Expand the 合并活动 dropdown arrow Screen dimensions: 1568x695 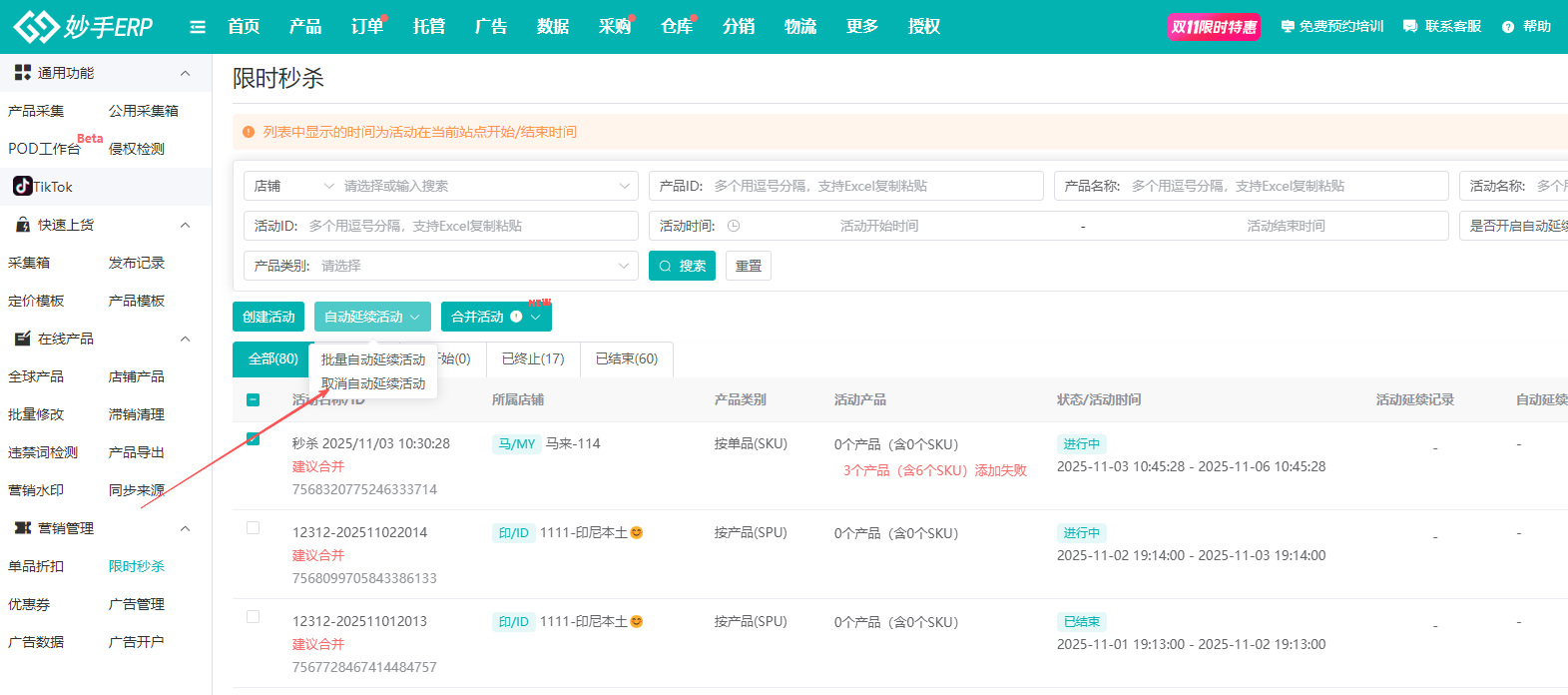536,317
